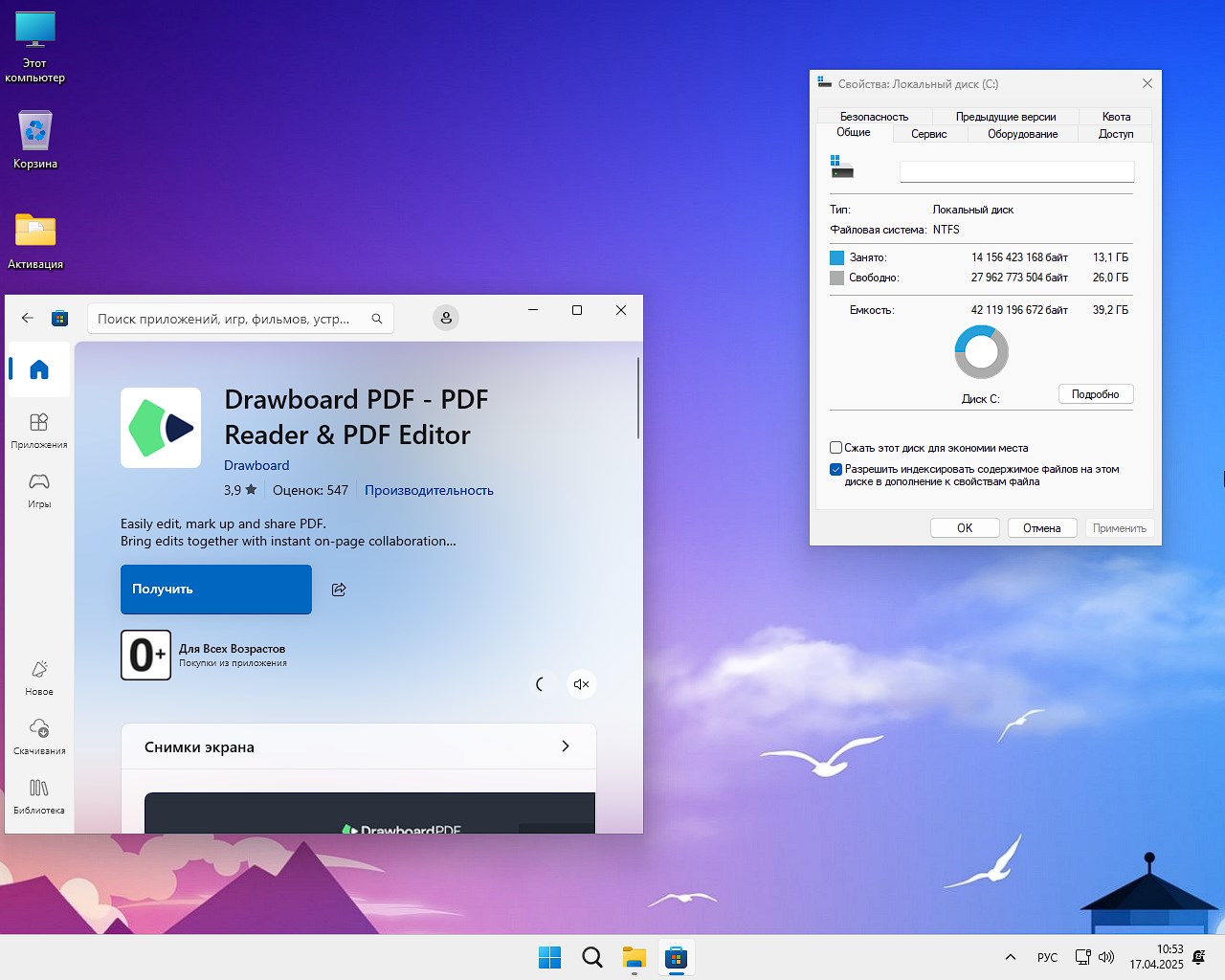Open Игры section in Store sidebar
The height and width of the screenshot is (980, 1225).
[x=39, y=489]
